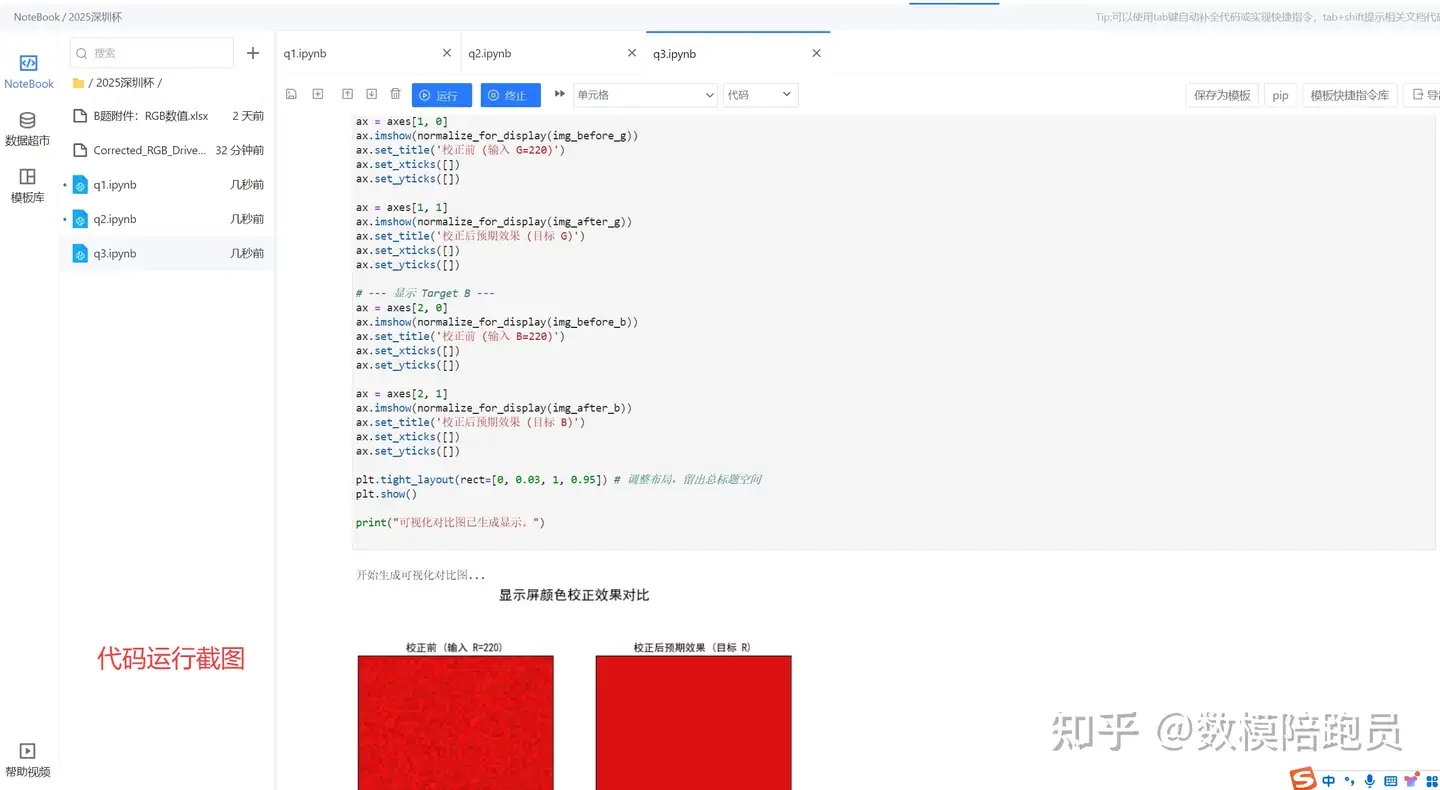The width and height of the screenshot is (1440, 790).
Task: Open the 代码 cell type dropdown
Action: tap(760, 95)
